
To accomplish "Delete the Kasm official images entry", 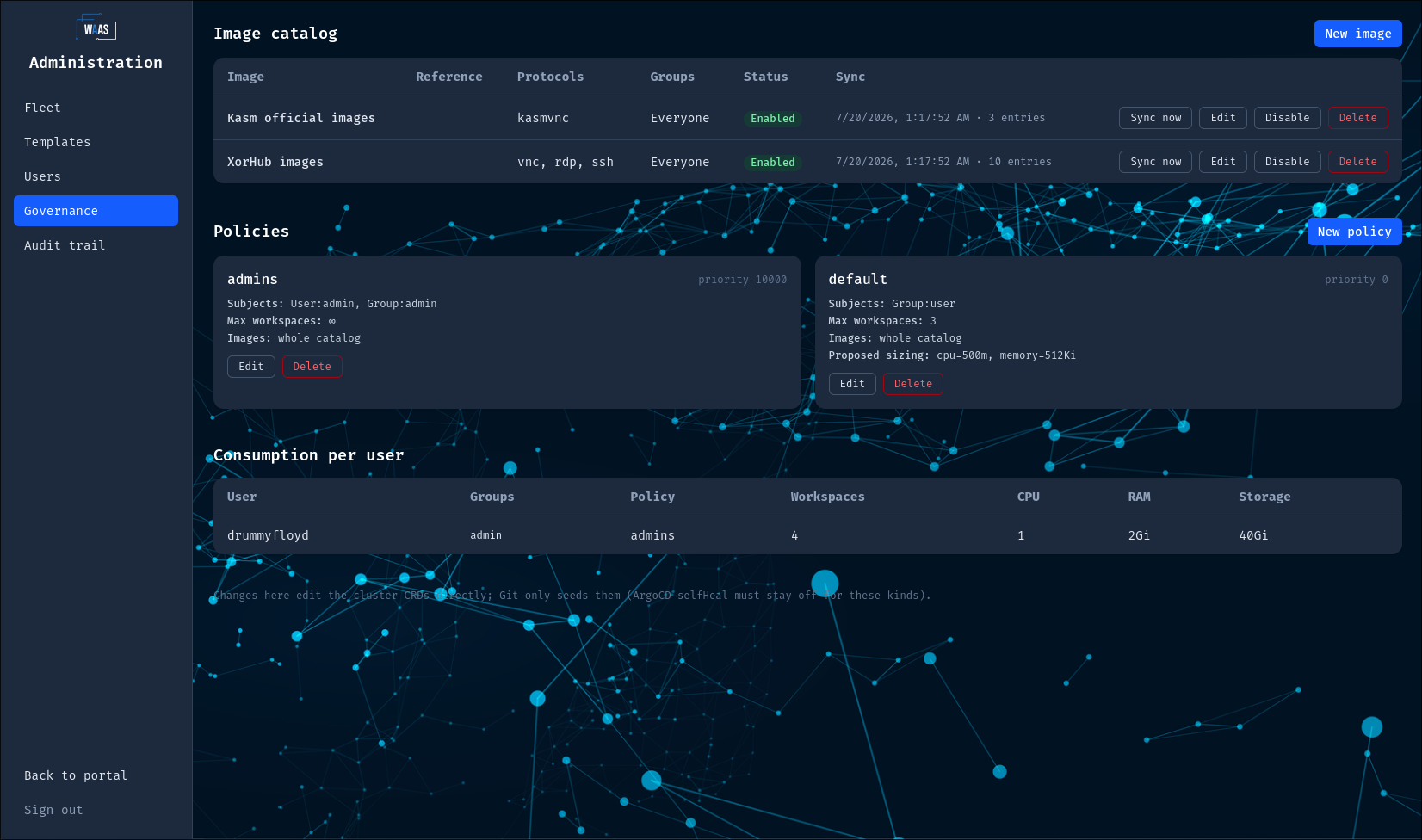I will [1357, 118].
